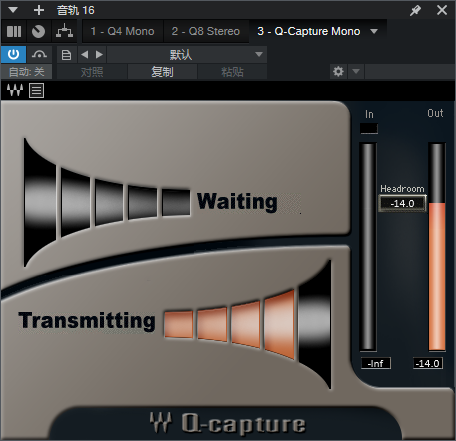Click the Waves logo icon

[x=15, y=90]
